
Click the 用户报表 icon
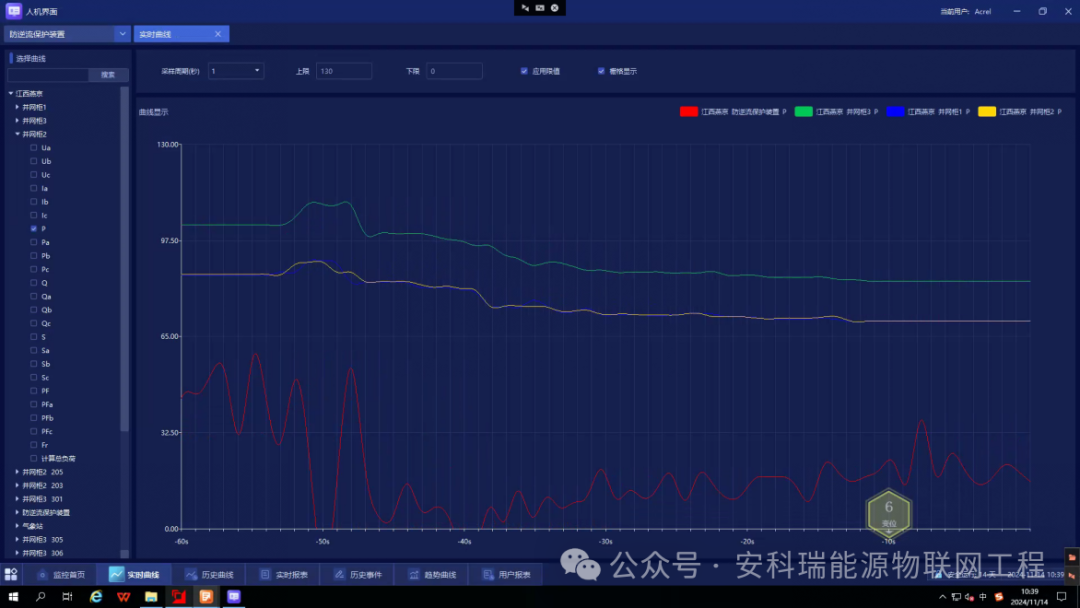(x=488, y=574)
